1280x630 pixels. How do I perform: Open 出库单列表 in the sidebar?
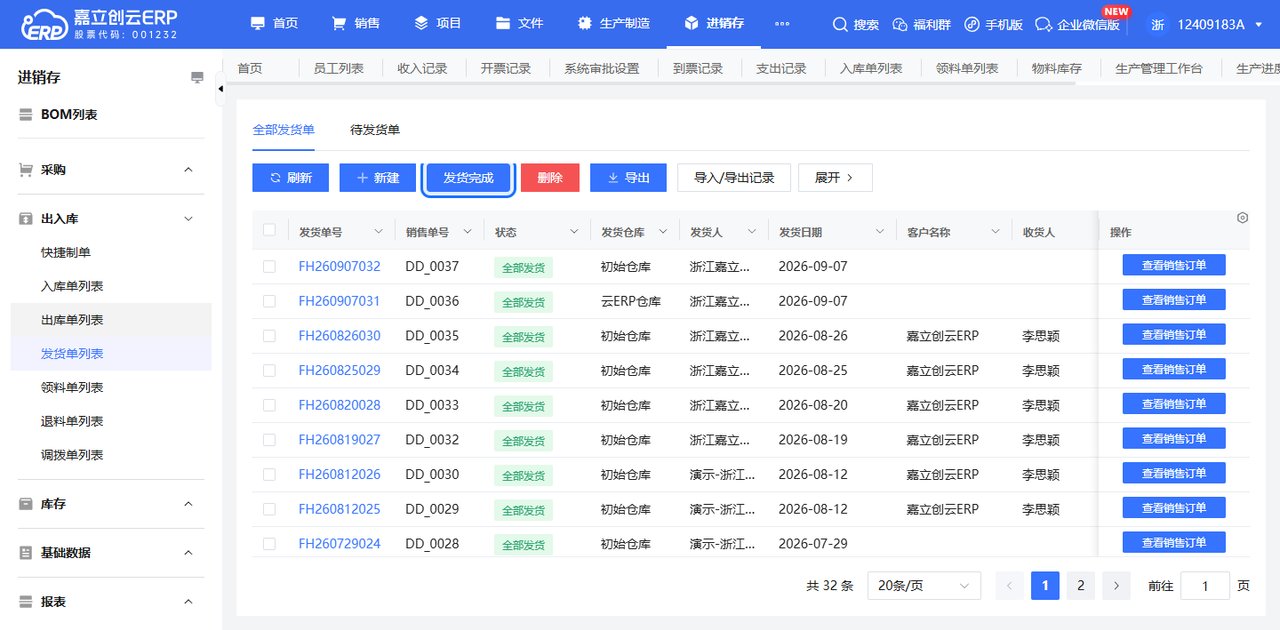click(x=72, y=320)
